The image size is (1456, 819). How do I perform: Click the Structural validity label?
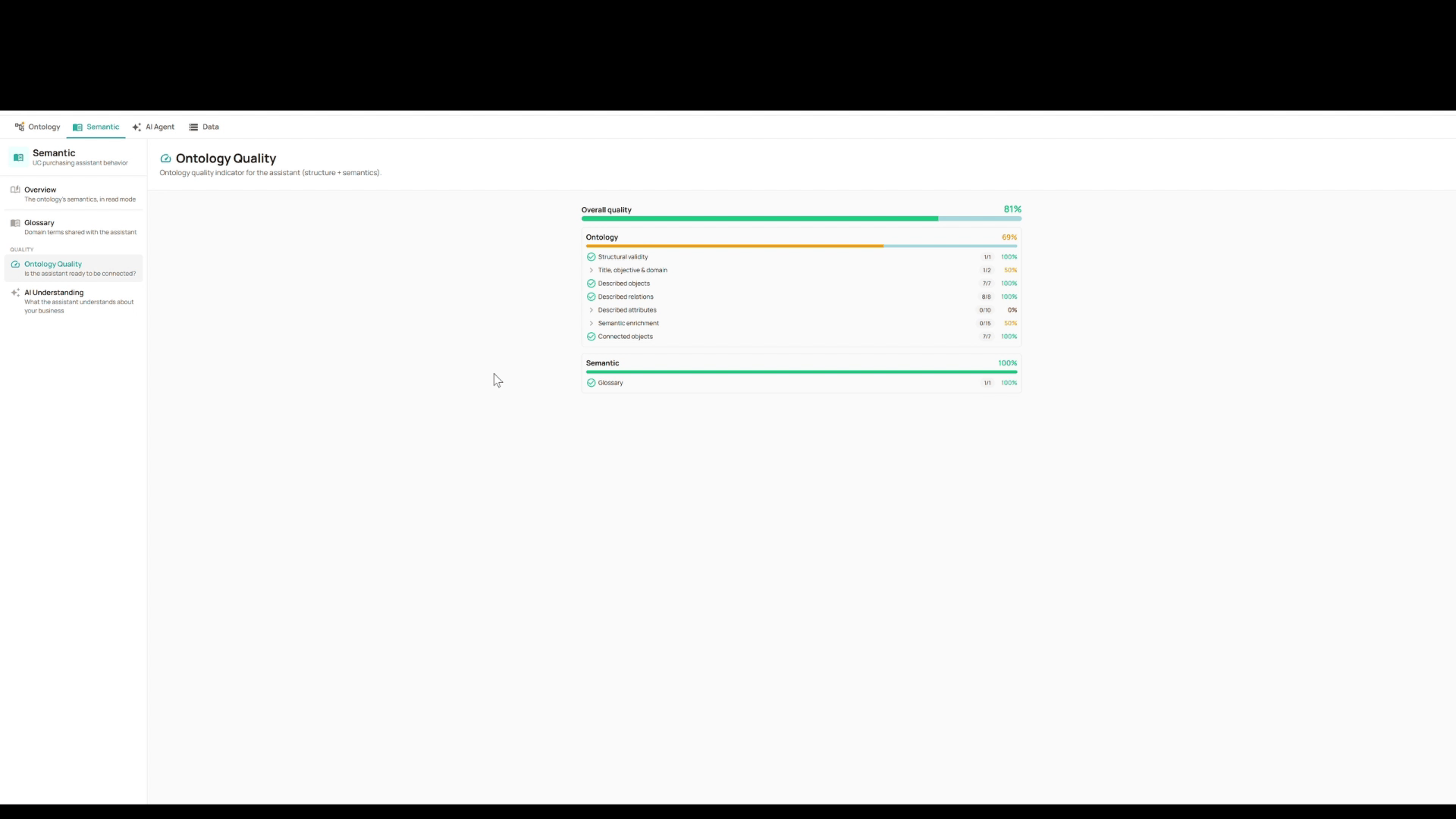623,257
